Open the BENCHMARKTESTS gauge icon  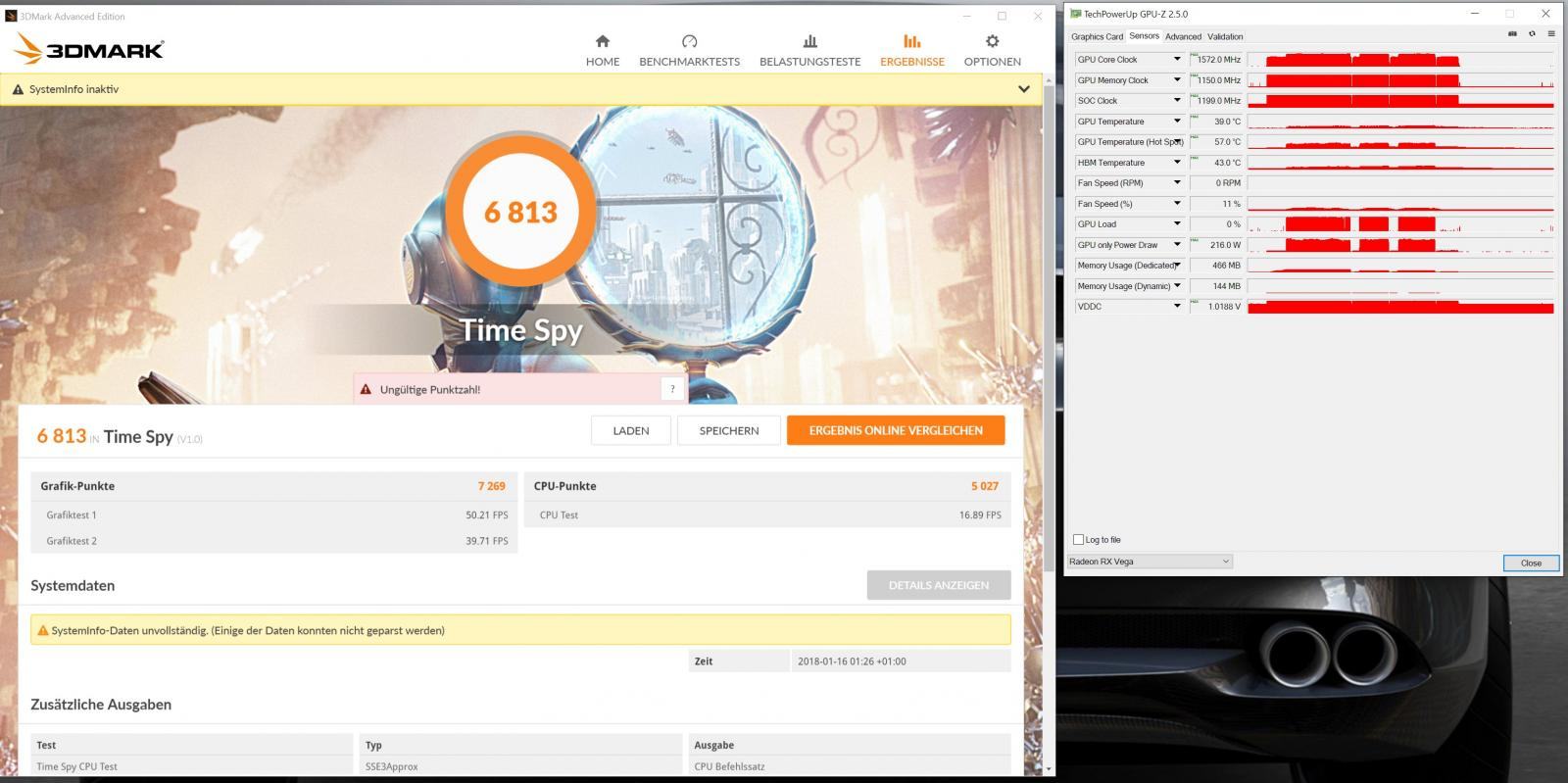pyautogui.click(x=689, y=41)
